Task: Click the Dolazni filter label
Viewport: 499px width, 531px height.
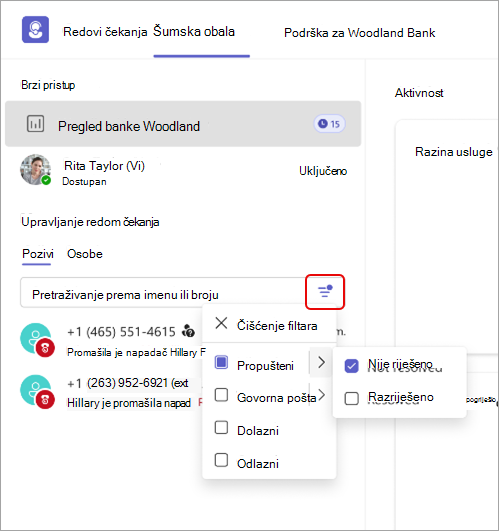Action: coord(258,430)
